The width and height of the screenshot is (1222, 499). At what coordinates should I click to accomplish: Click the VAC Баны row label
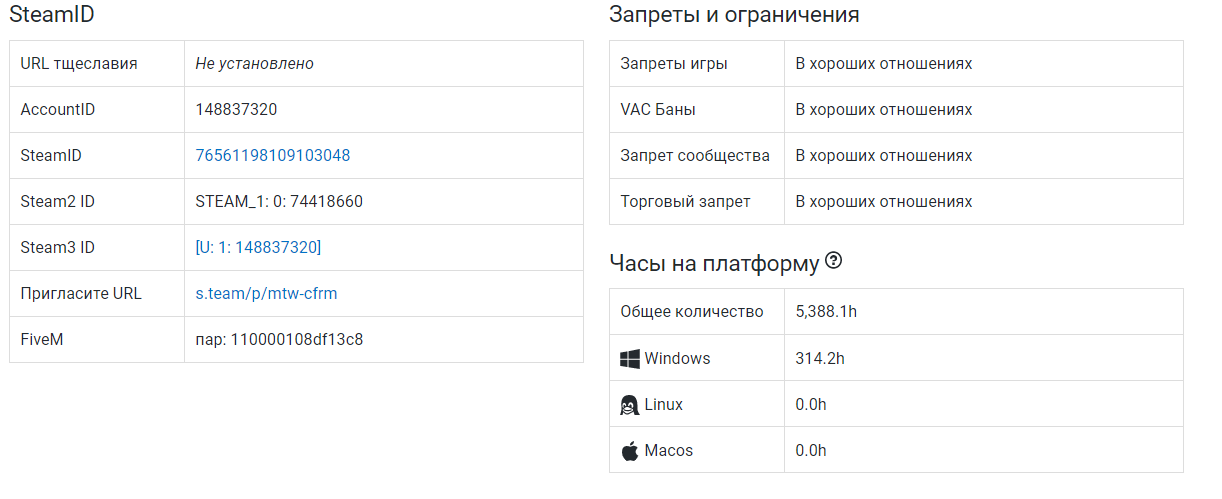click(x=658, y=110)
